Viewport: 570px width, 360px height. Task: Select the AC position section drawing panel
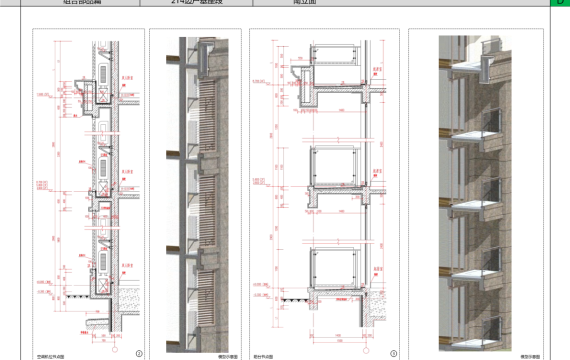click(x=88, y=194)
